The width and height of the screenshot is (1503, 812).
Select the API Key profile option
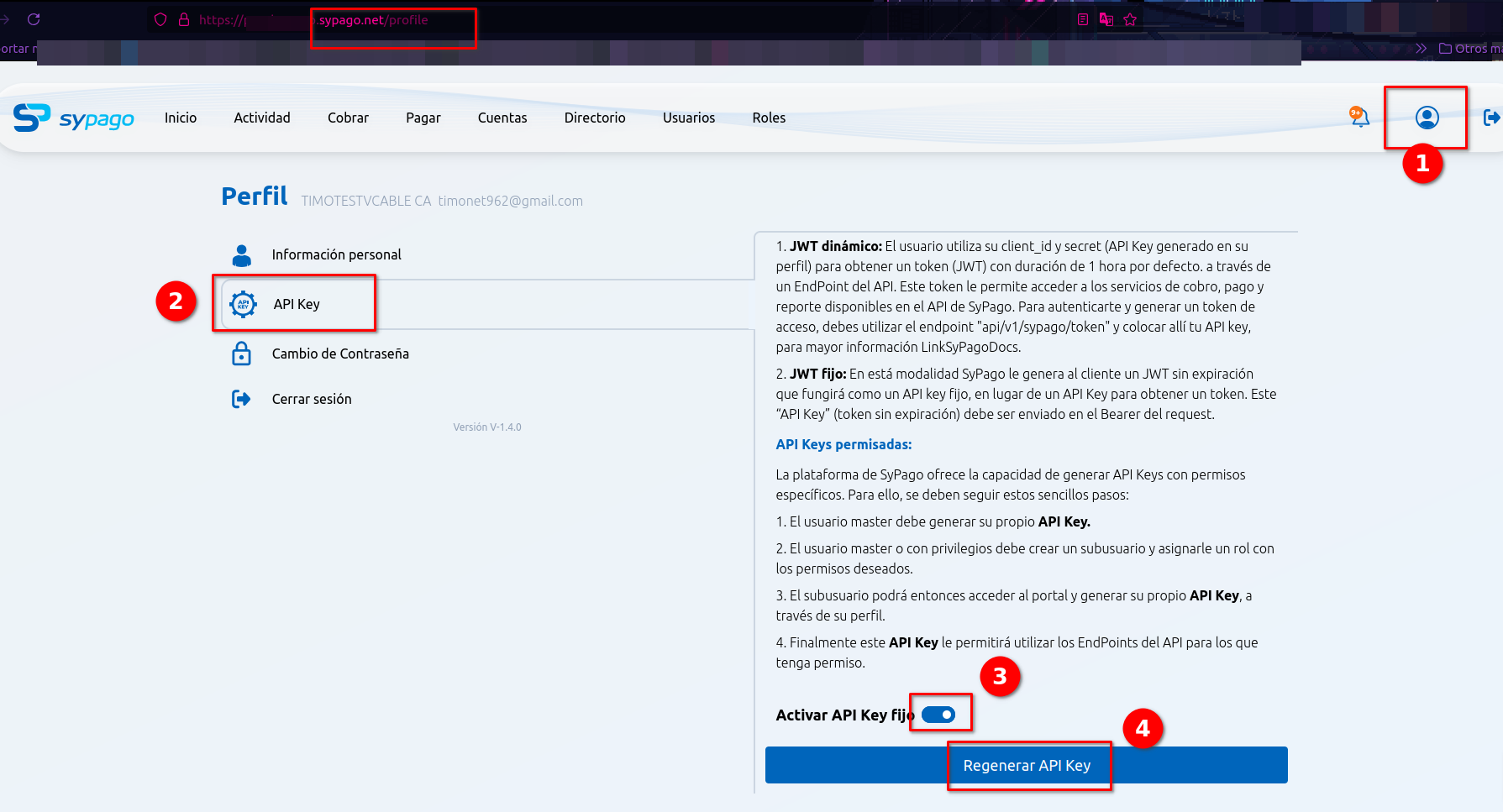click(x=487, y=304)
